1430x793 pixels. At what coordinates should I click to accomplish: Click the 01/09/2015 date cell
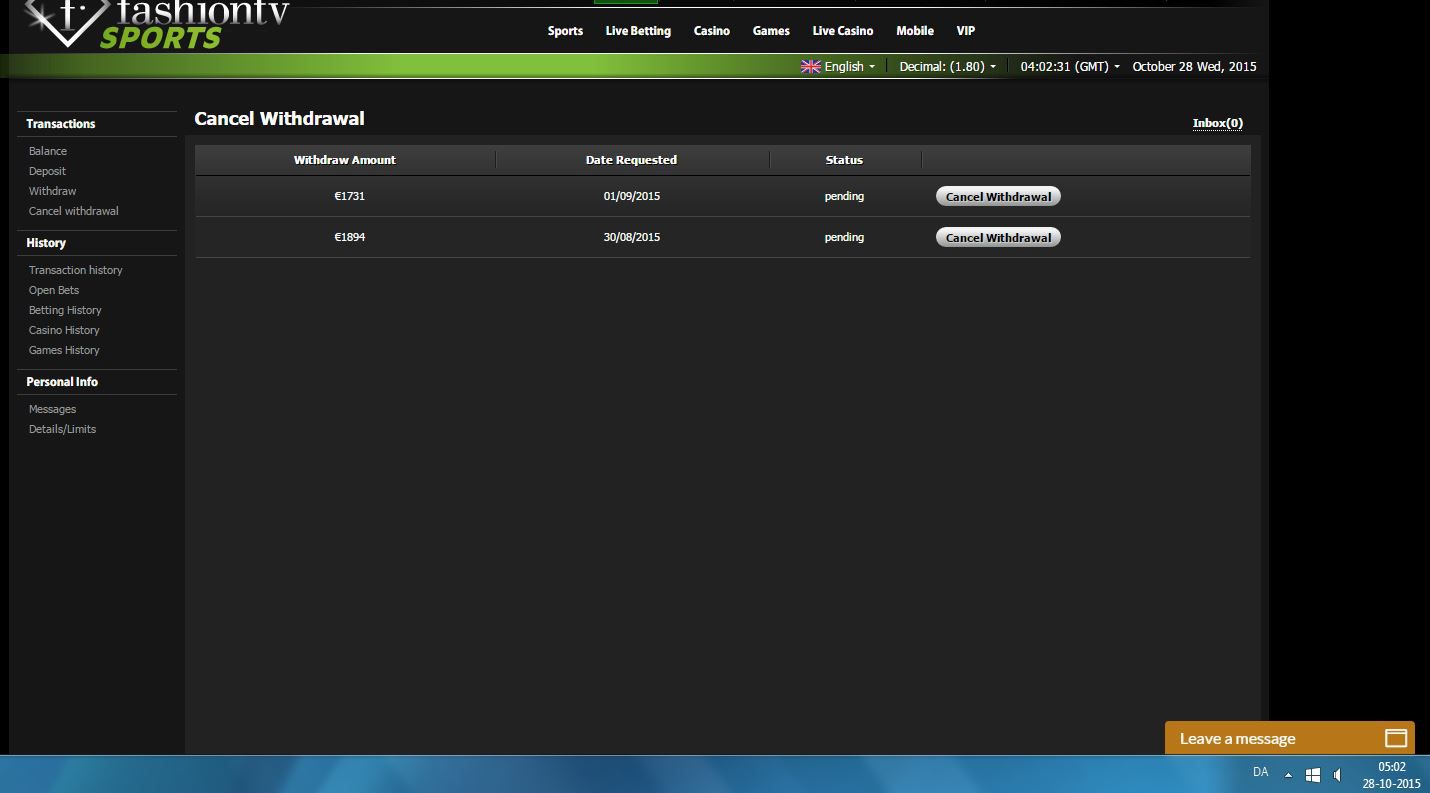632,196
